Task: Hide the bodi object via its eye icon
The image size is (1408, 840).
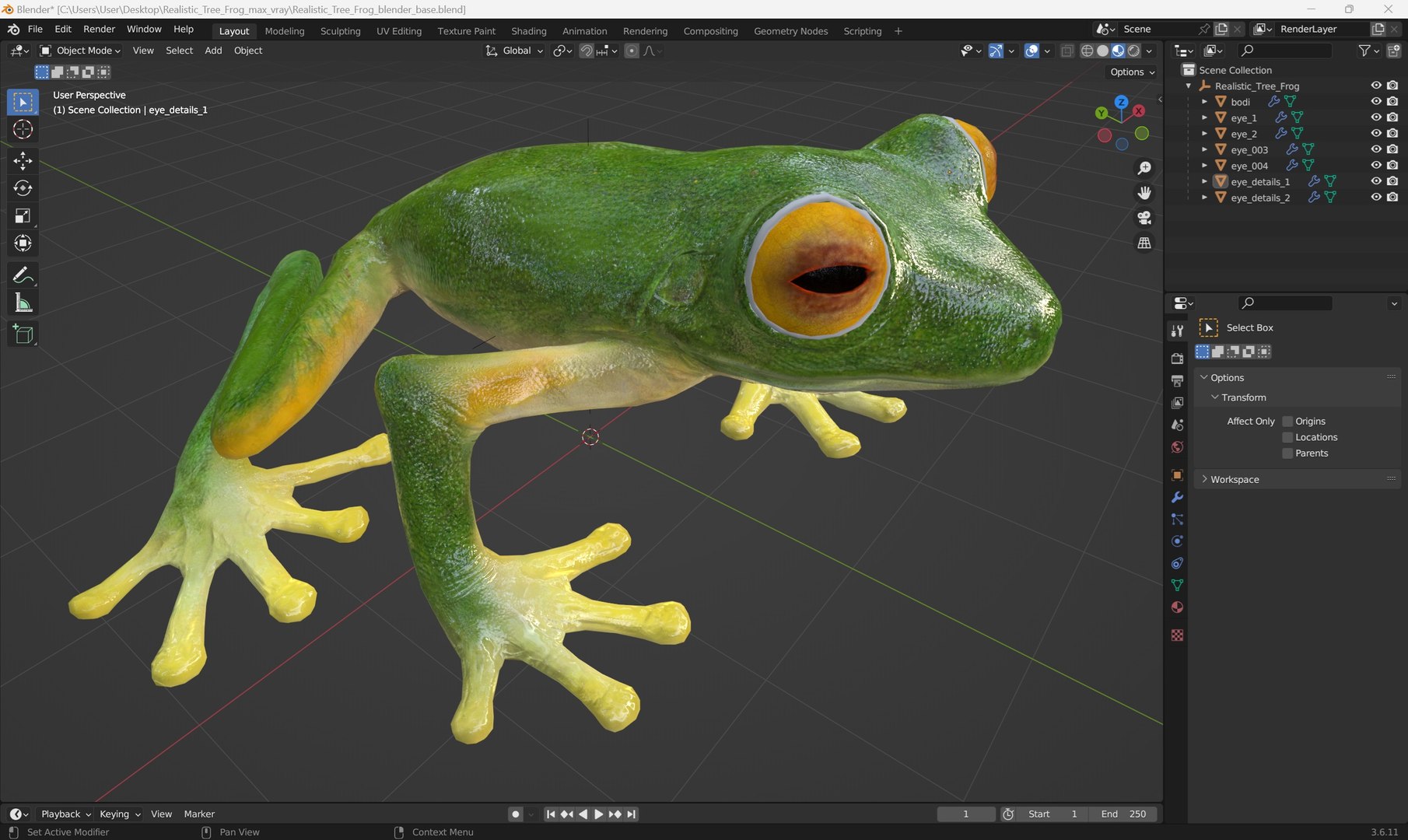Action: coord(1376,101)
